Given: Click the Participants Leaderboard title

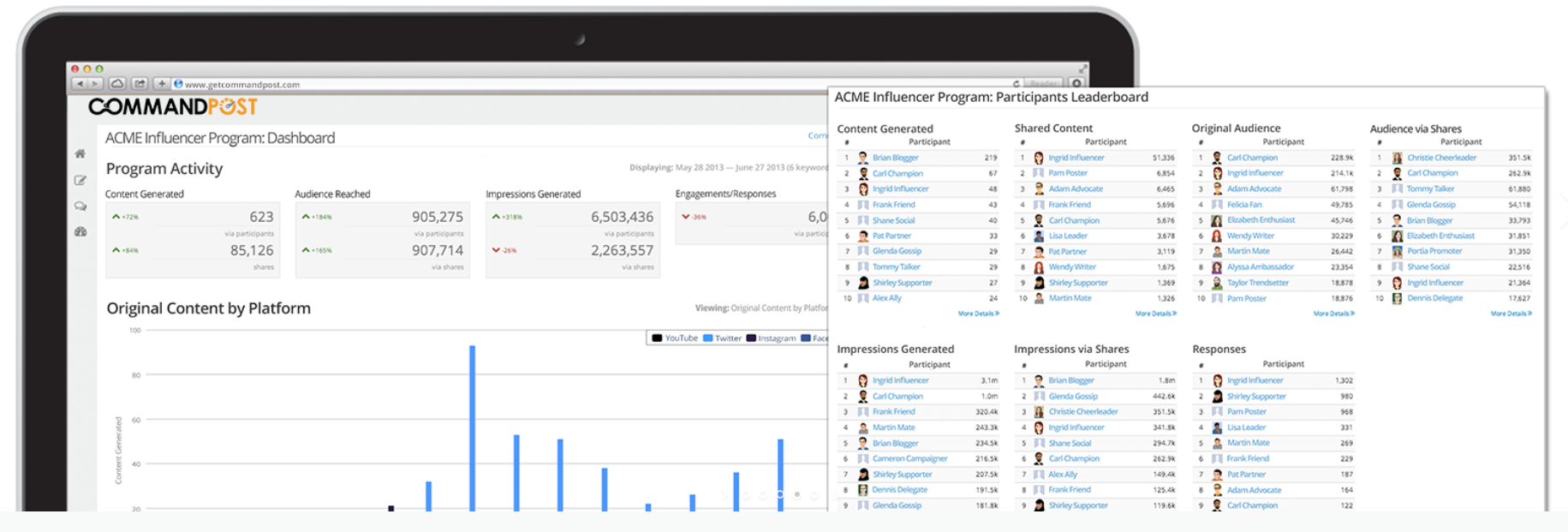Looking at the screenshot, I should [x=992, y=98].
